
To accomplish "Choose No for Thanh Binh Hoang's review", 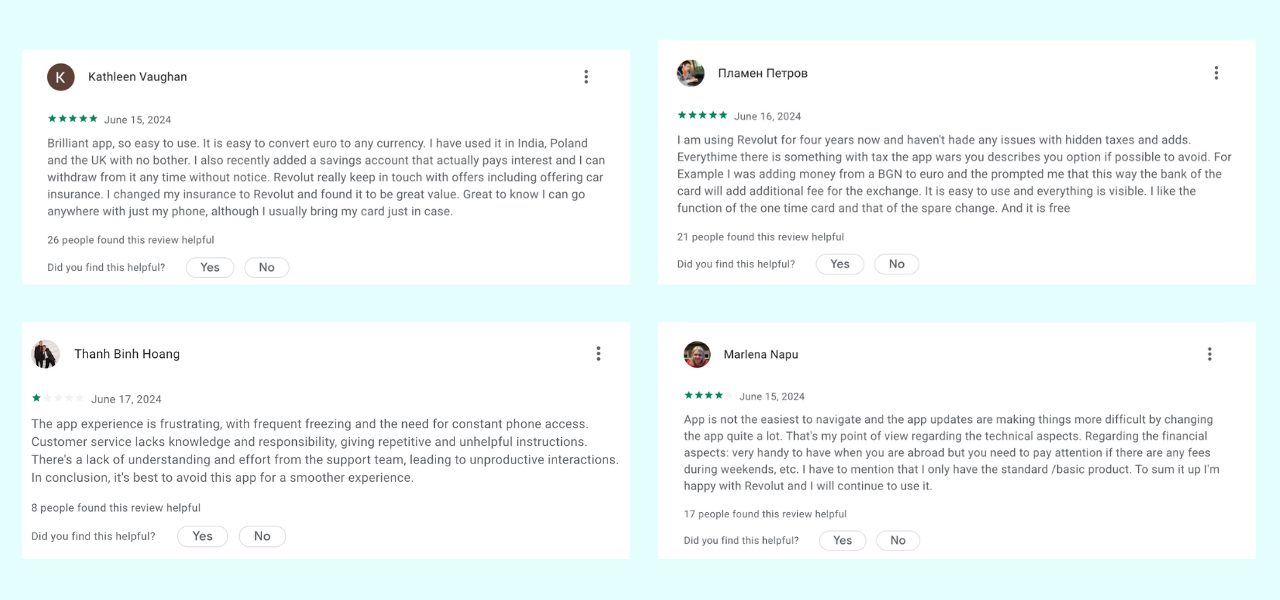I will tap(262, 536).
